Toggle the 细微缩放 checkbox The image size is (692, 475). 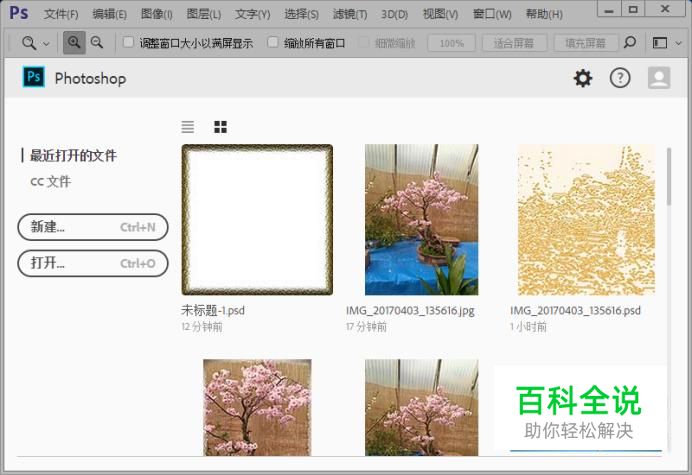364,43
